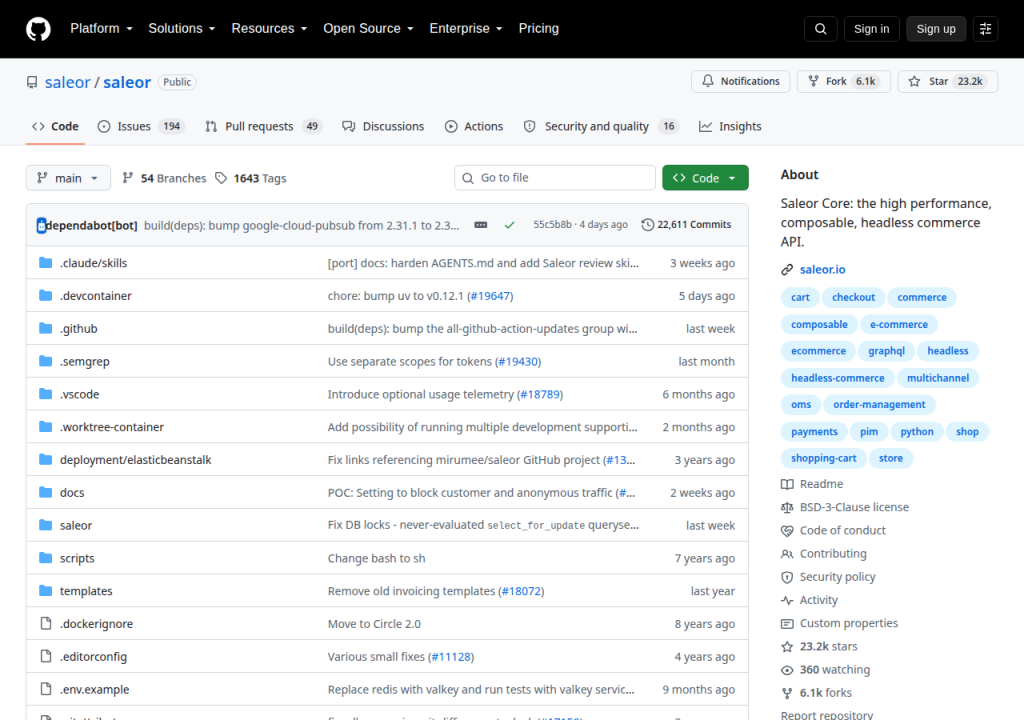This screenshot has height=720, width=1024.
Task: Go to the GitHub homepage logo
Action: coord(39,29)
